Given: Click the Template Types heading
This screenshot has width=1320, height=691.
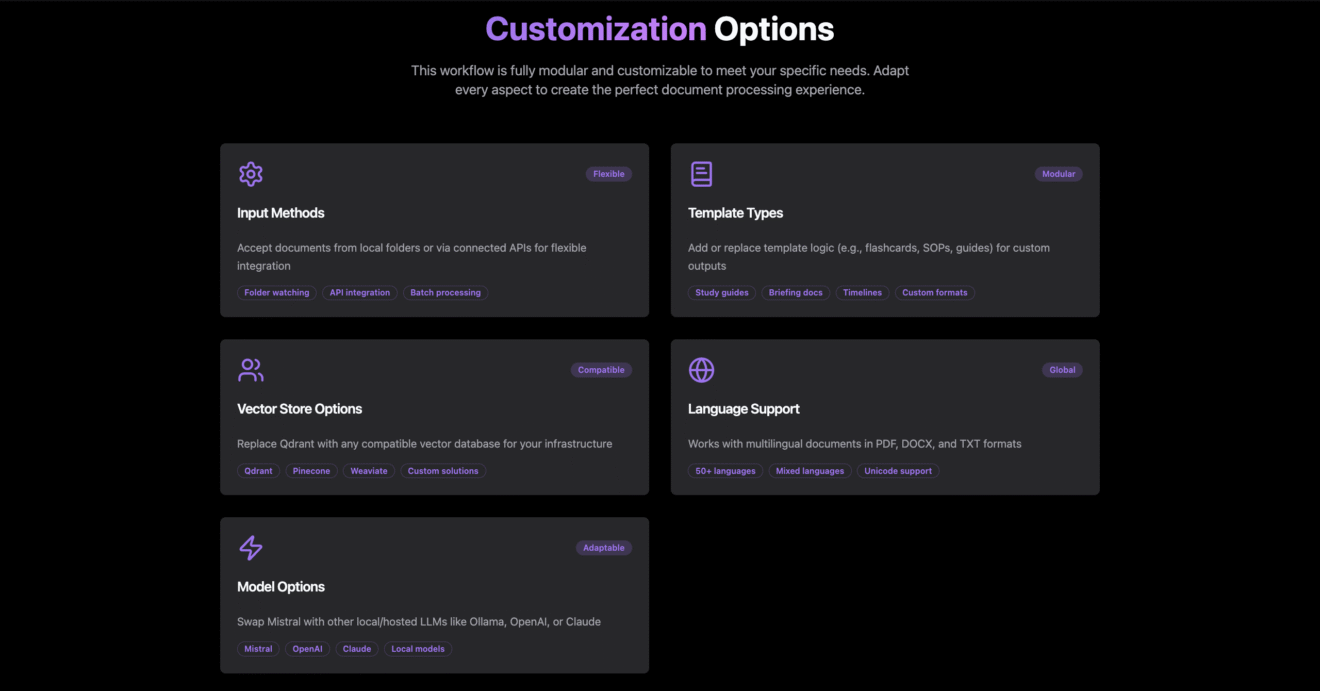Looking at the screenshot, I should 735,213.
